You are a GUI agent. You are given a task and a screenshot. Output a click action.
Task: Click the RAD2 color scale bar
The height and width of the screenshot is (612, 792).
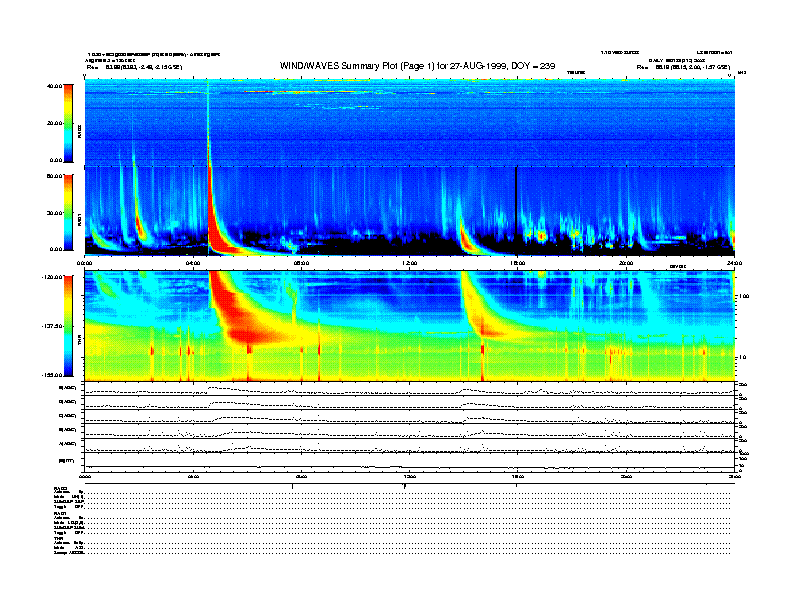click(x=68, y=123)
